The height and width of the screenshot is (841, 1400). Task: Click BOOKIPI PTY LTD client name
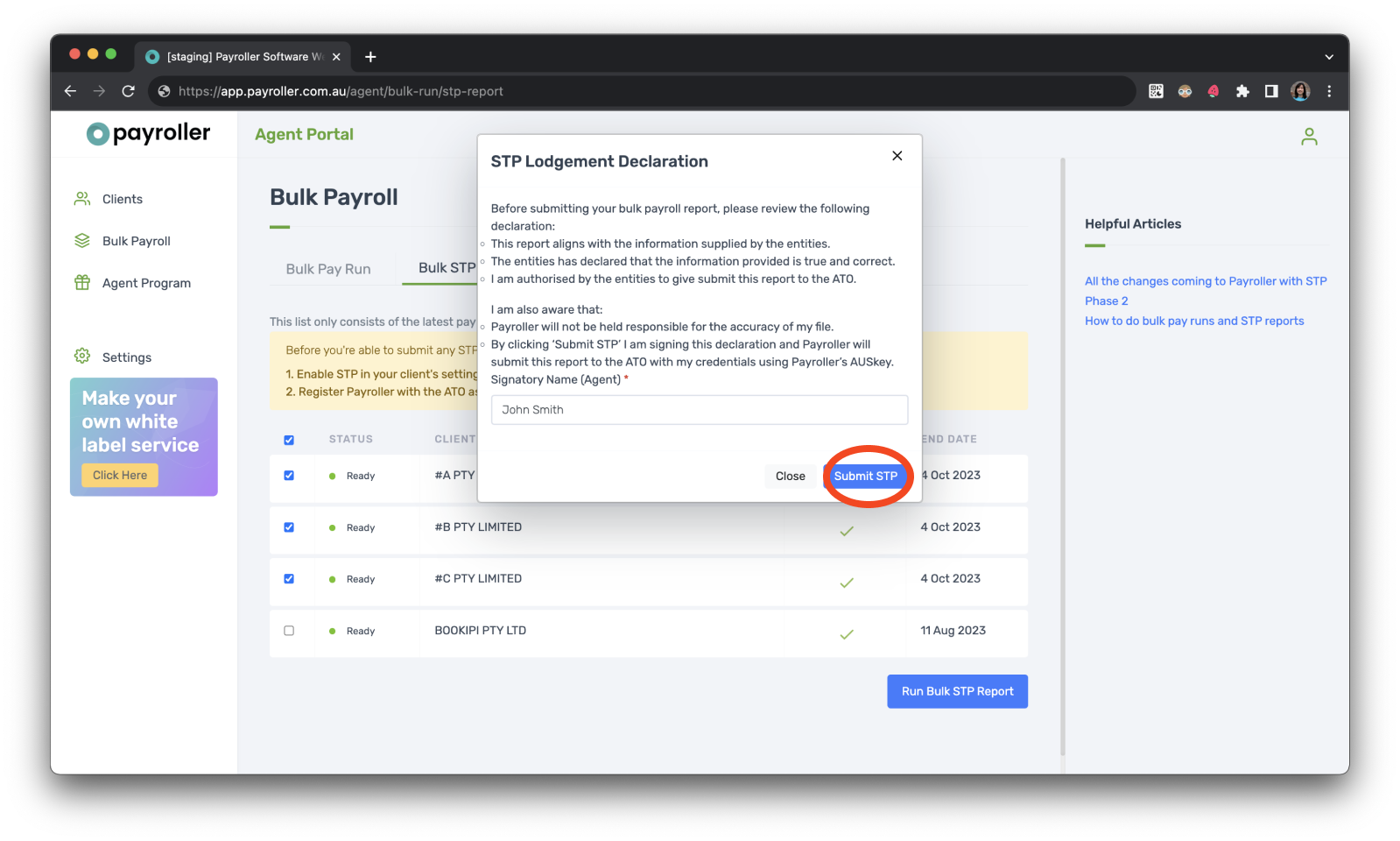click(481, 631)
